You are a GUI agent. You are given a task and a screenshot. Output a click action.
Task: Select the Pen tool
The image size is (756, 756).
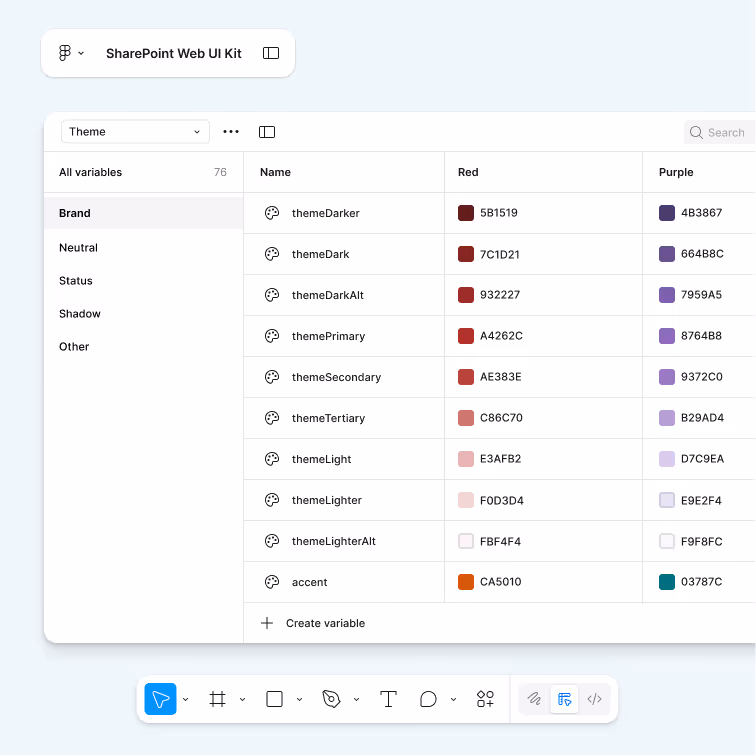pyautogui.click(x=331, y=699)
